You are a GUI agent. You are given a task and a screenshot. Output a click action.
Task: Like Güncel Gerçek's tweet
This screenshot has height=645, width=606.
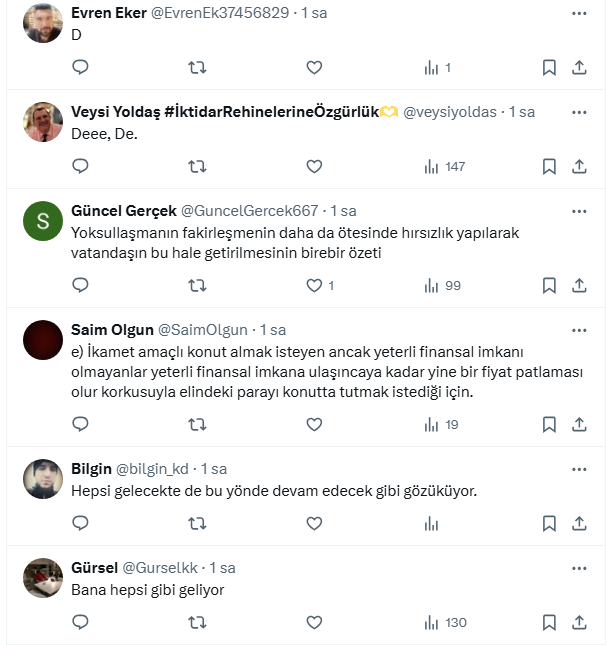pyautogui.click(x=314, y=286)
